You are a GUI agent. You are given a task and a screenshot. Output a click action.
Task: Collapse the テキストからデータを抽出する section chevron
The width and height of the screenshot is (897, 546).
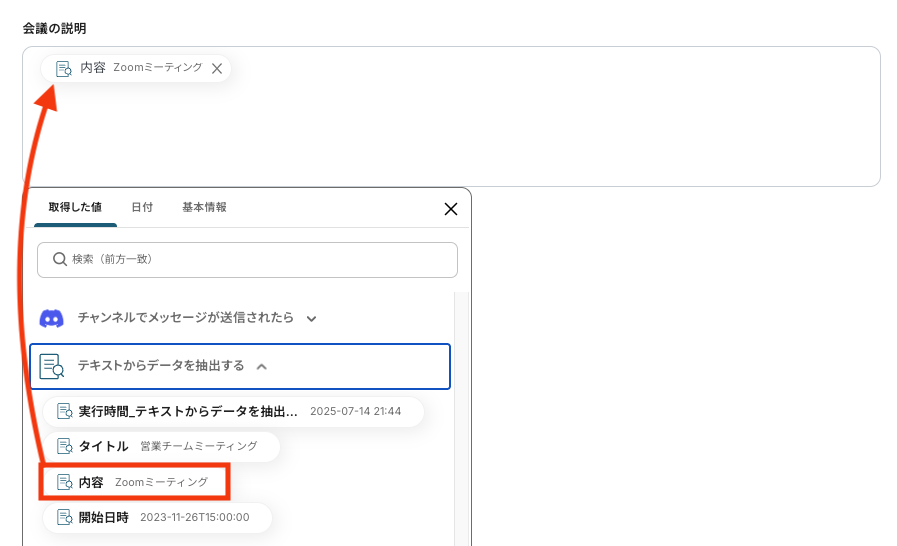(261, 366)
